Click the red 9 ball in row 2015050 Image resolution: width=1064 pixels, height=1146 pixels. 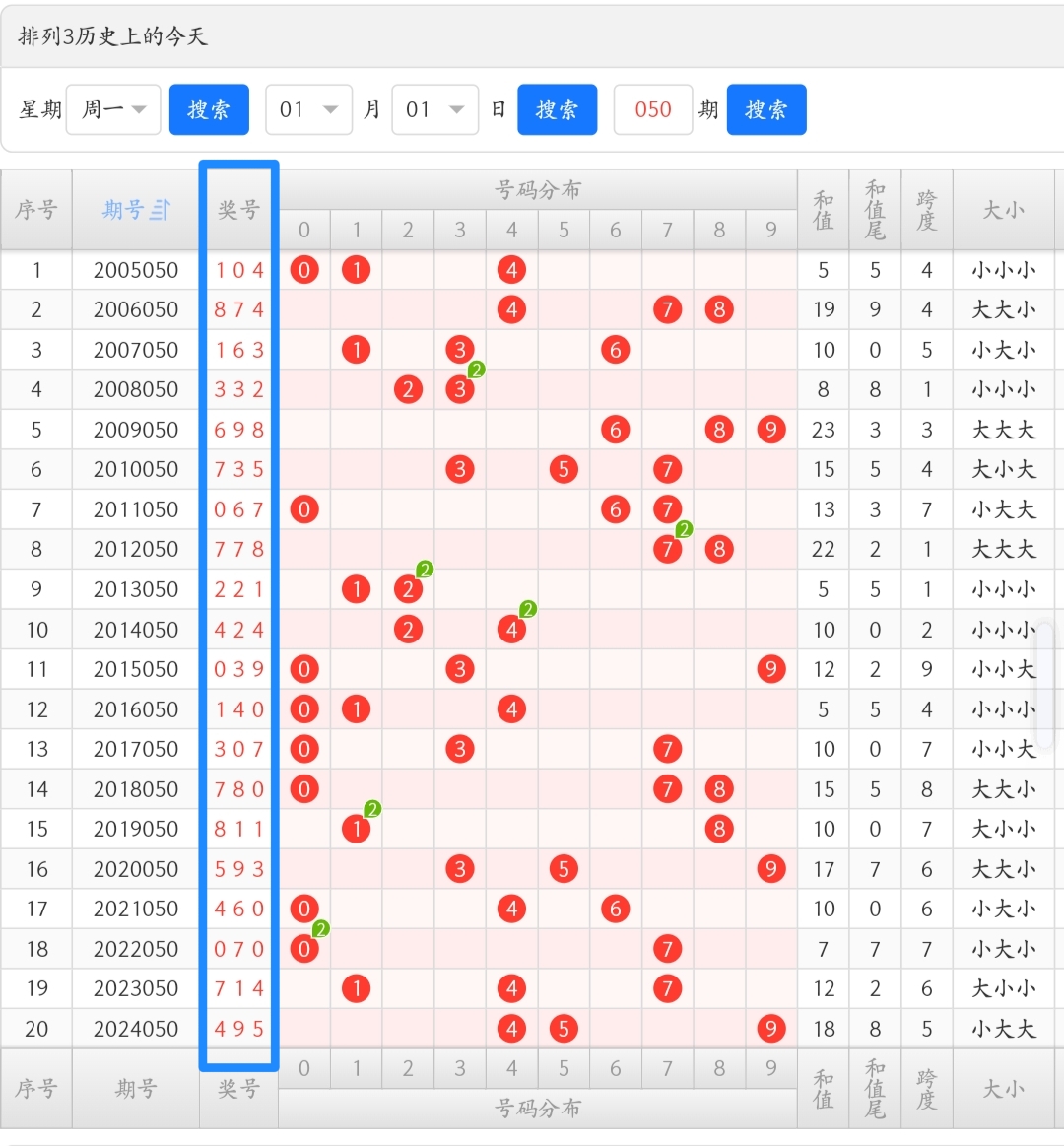[x=771, y=669]
